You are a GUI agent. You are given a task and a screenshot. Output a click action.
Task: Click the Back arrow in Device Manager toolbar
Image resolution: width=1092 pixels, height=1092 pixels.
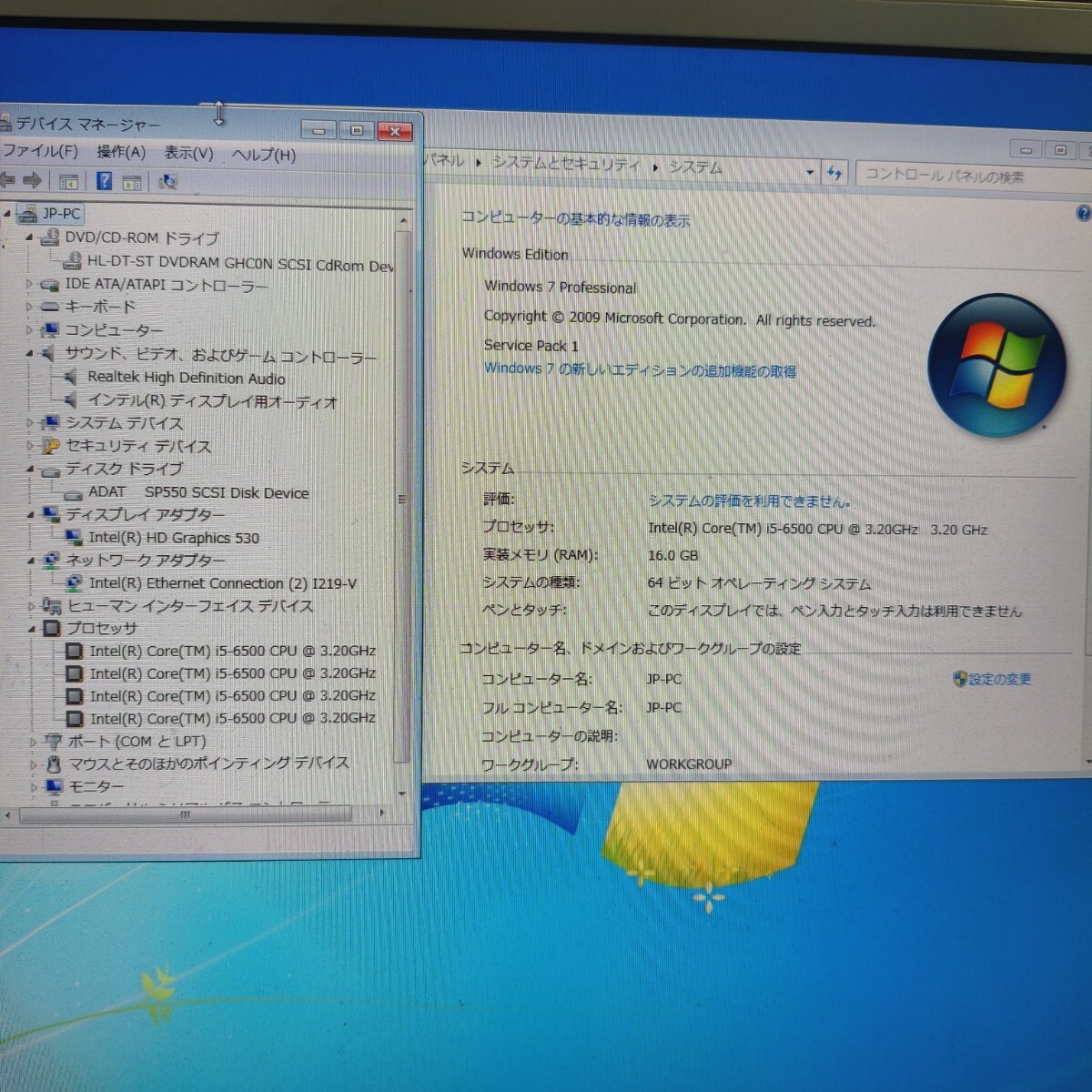tap(7, 180)
